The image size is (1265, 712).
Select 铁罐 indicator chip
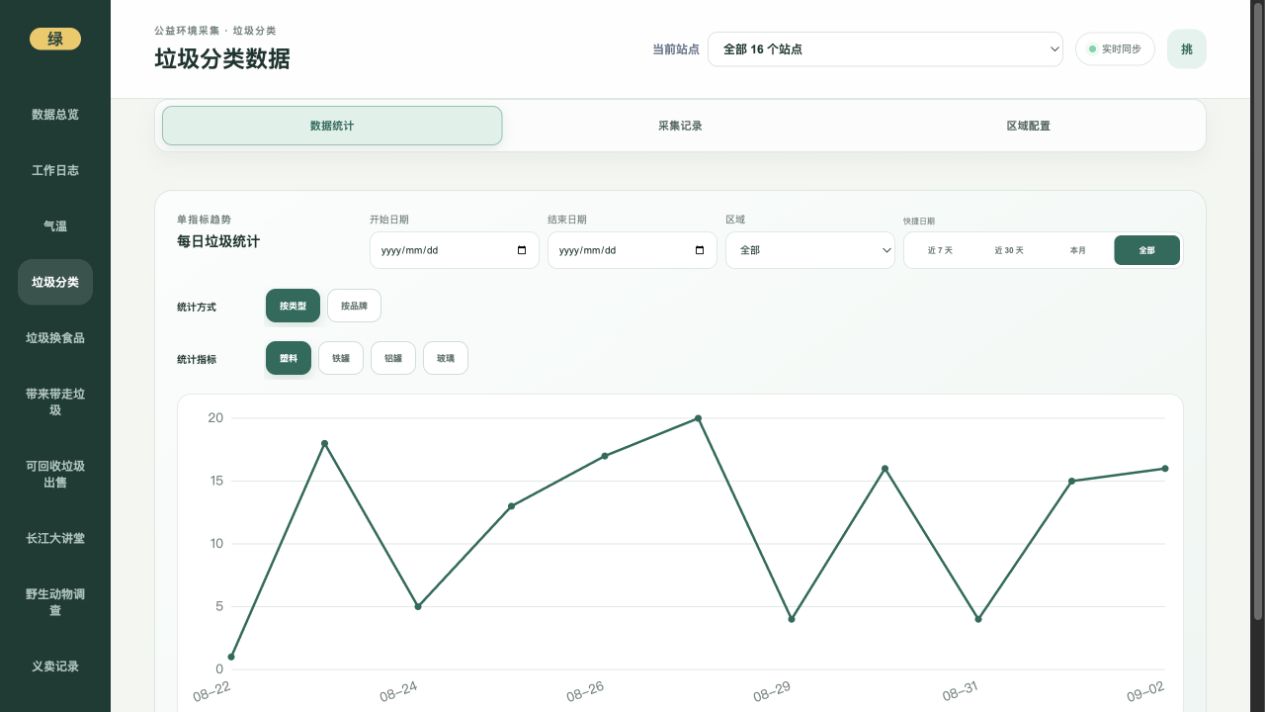pos(341,358)
